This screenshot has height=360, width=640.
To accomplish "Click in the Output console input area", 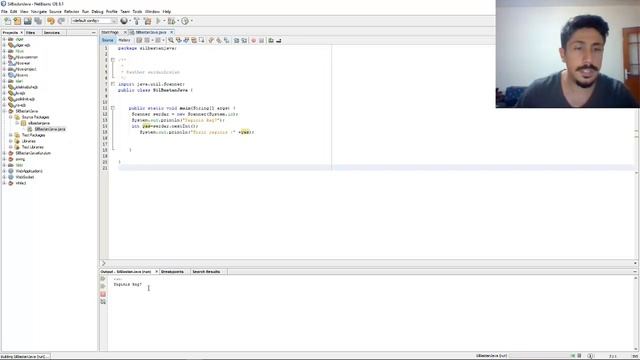I will (370, 313).
